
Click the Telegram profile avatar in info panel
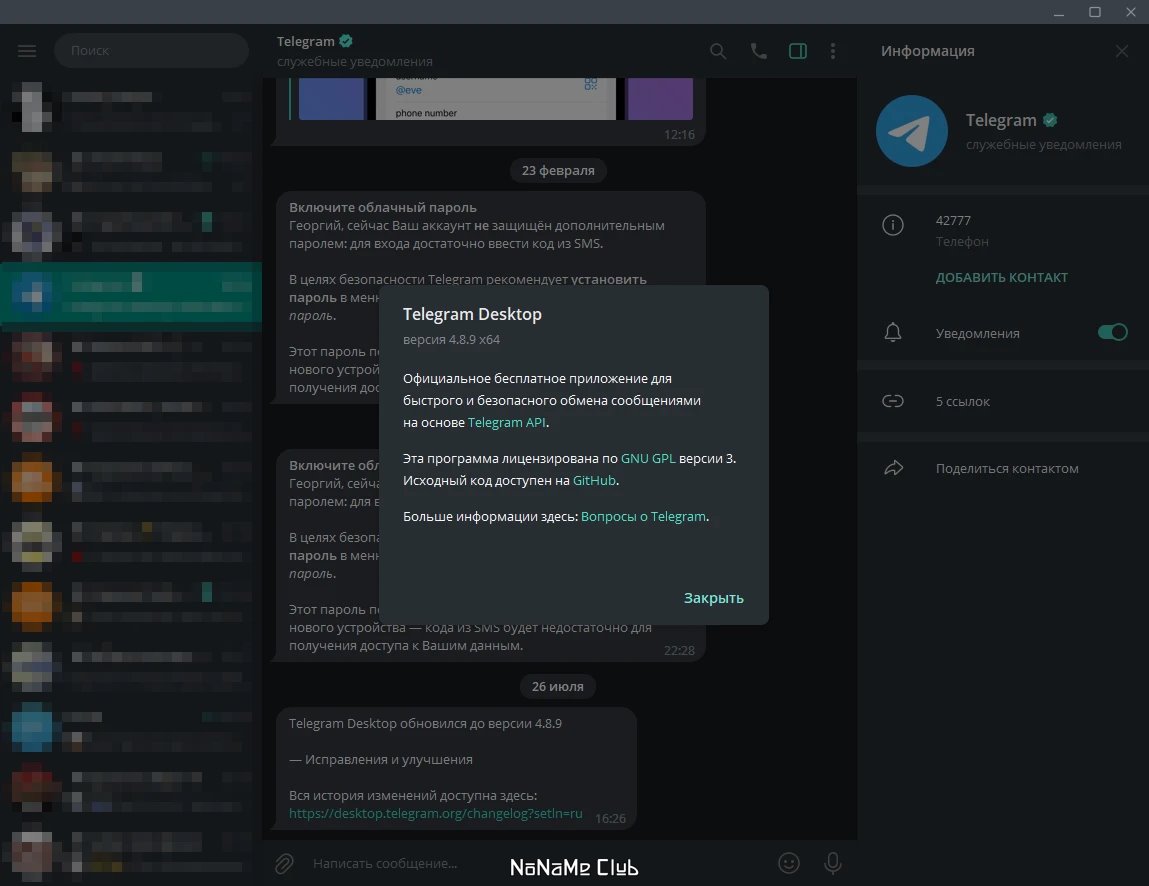(x=912, y=131)
